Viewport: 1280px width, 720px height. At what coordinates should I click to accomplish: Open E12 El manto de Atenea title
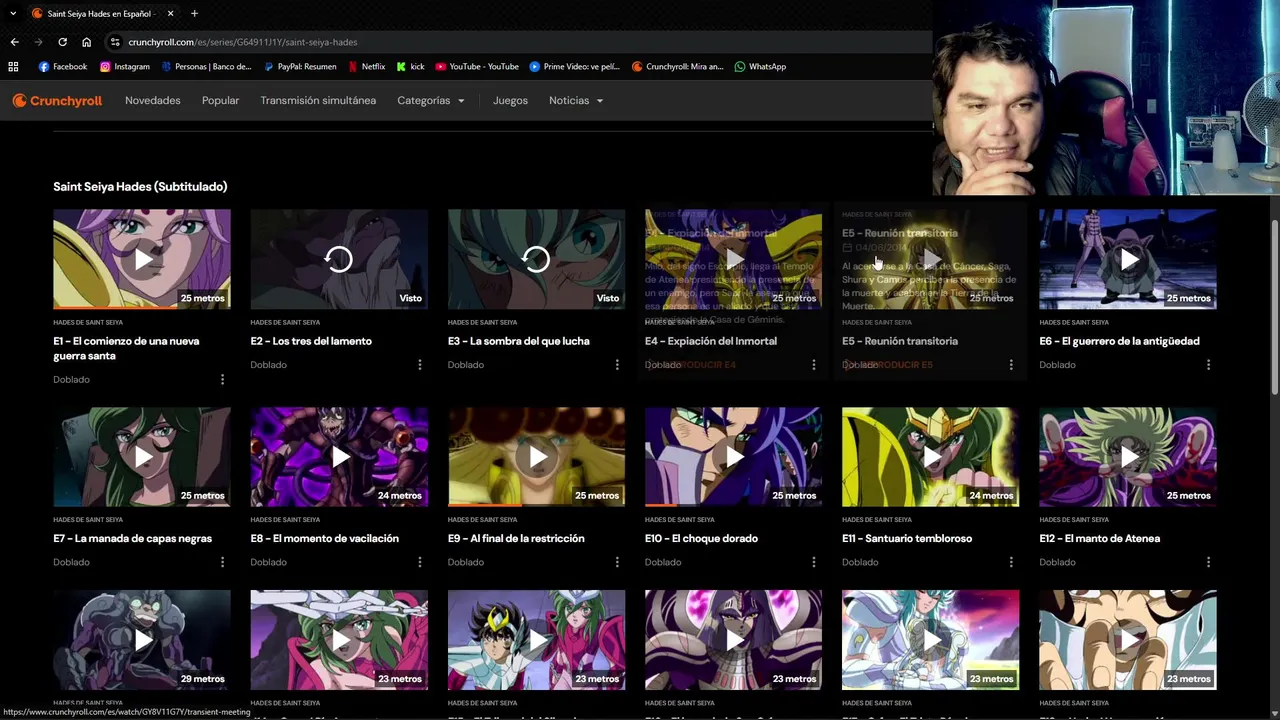click(1099, 539)
